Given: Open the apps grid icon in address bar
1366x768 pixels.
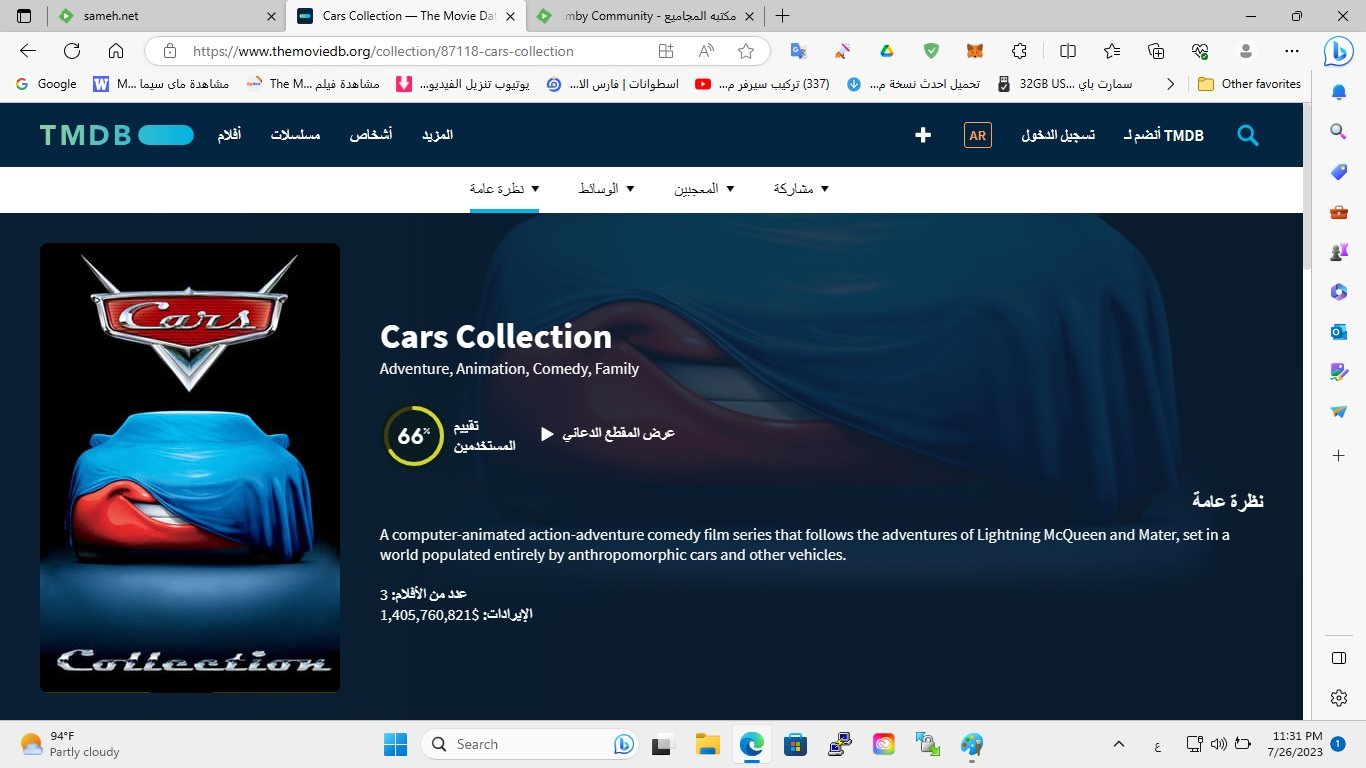Looking at the screenshot, I should [666, 51].
